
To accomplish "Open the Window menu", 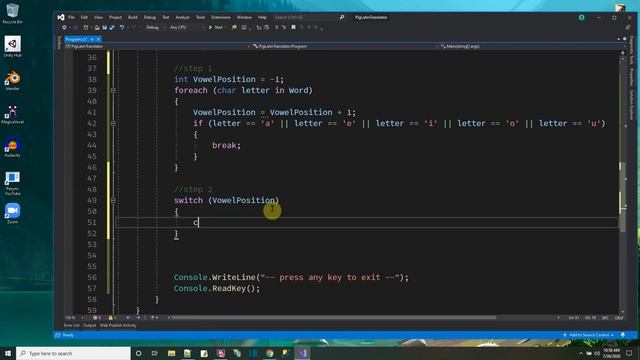I will [x=244, y=17].
